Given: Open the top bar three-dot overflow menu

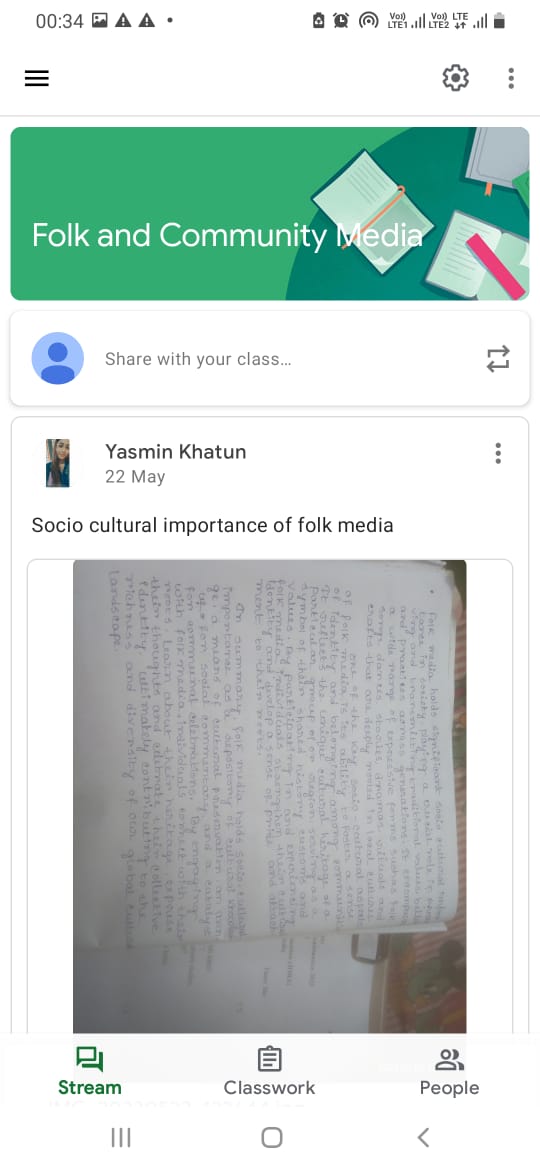Looking at the screenshot, I should coord(511,78).
